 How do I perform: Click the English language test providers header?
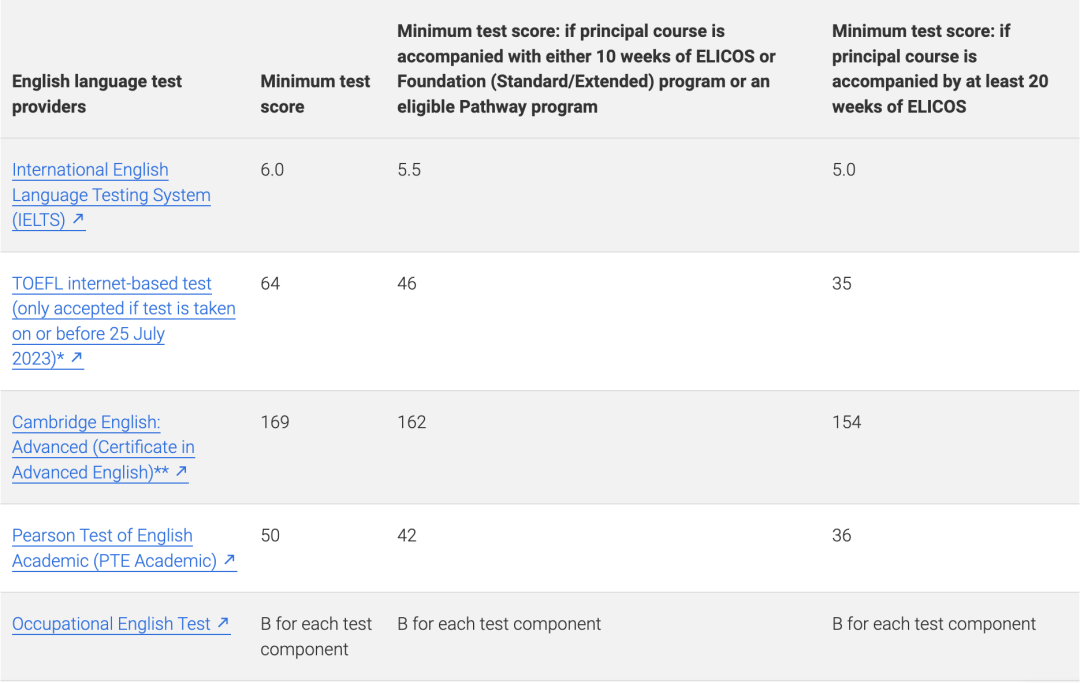tap(97, 94)
